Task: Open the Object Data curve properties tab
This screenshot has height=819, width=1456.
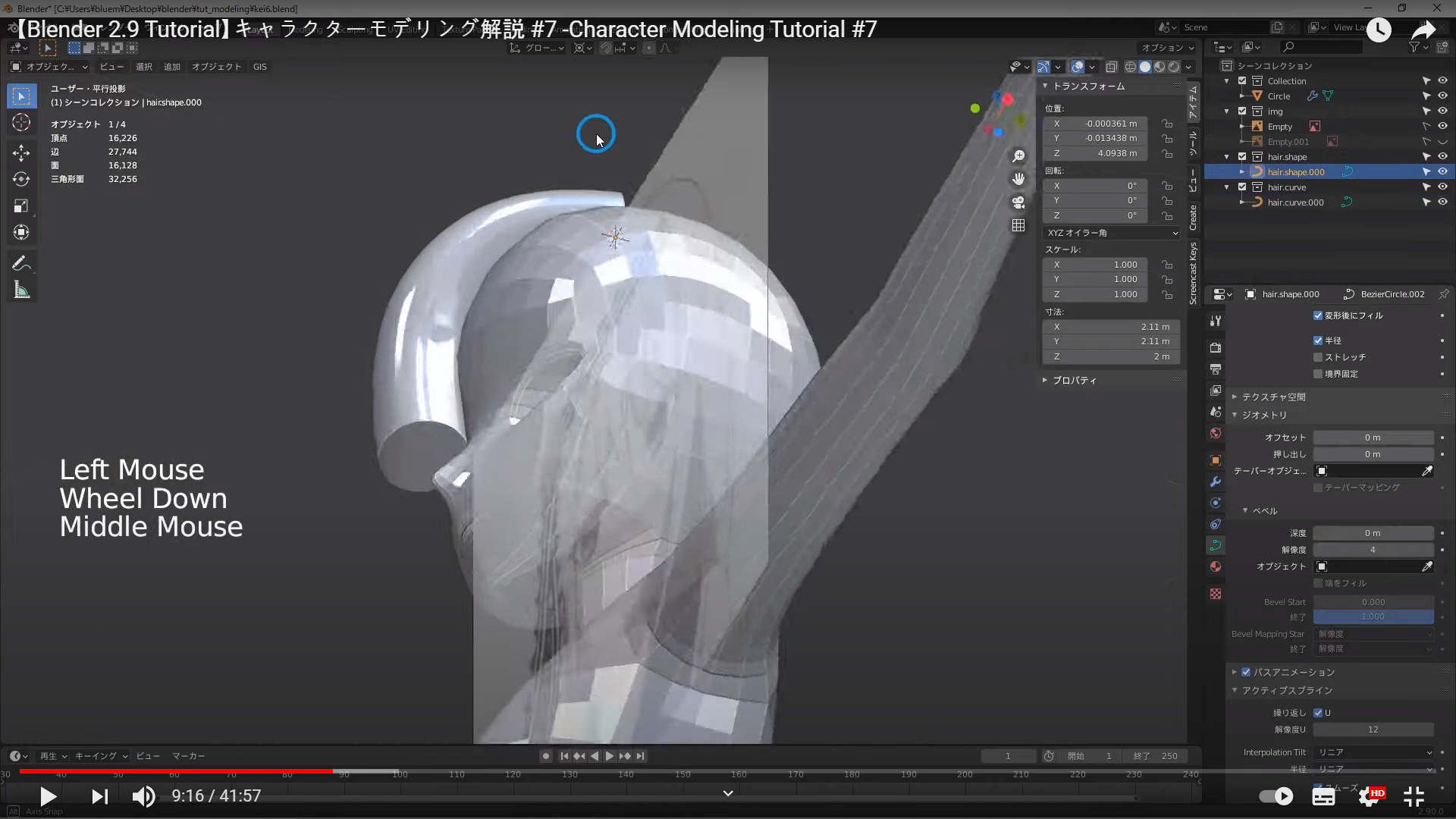Action: click(1216, 545)
